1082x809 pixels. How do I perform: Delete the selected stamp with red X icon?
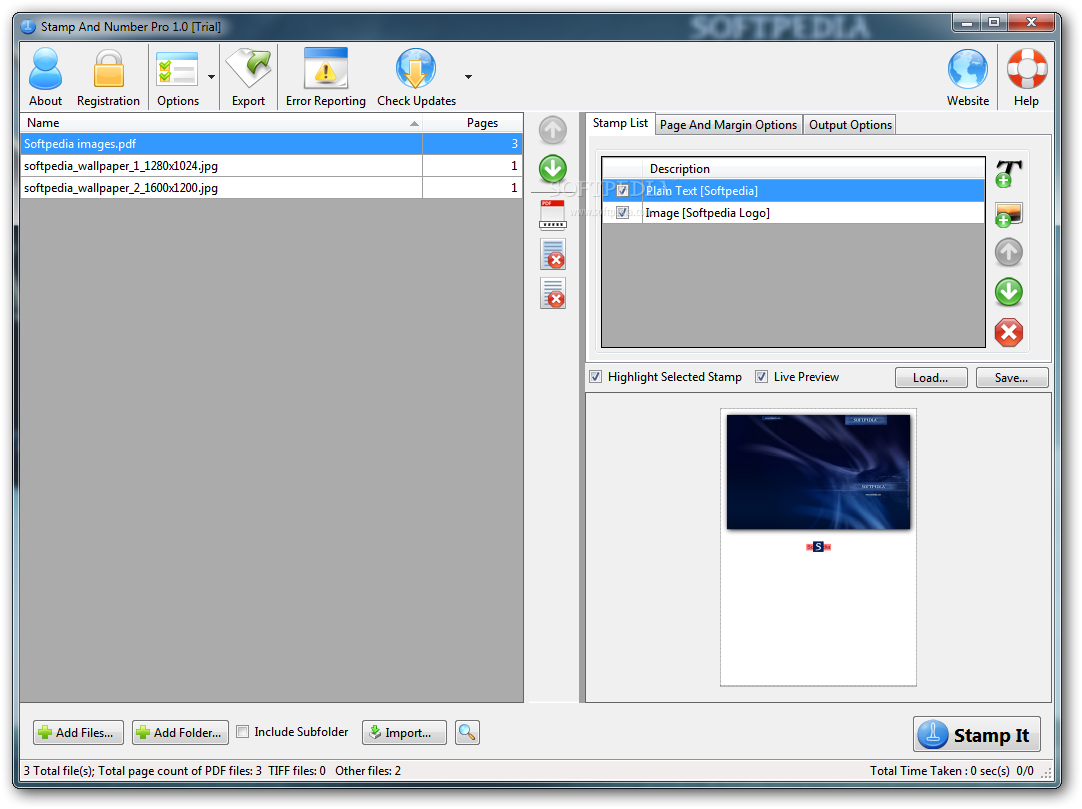(x=1008, y=333)
